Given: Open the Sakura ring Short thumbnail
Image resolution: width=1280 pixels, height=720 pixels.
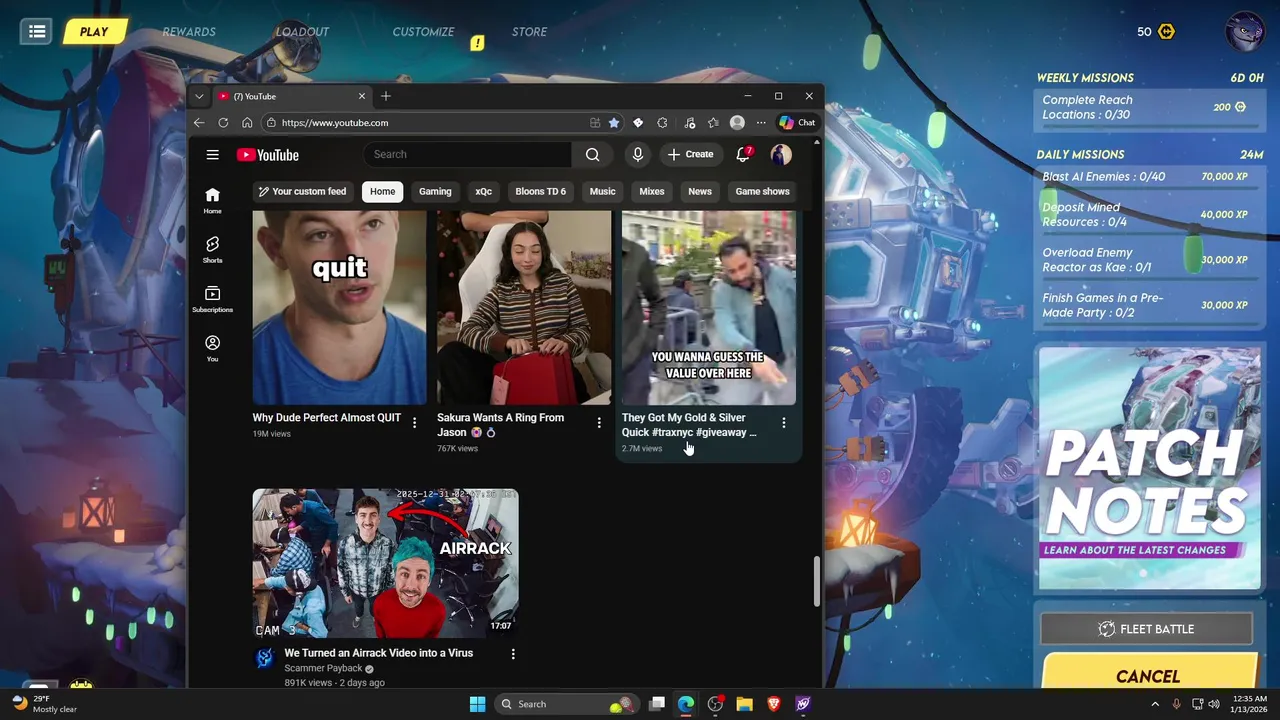Looking at the screenshot, I should pos(524,307).
